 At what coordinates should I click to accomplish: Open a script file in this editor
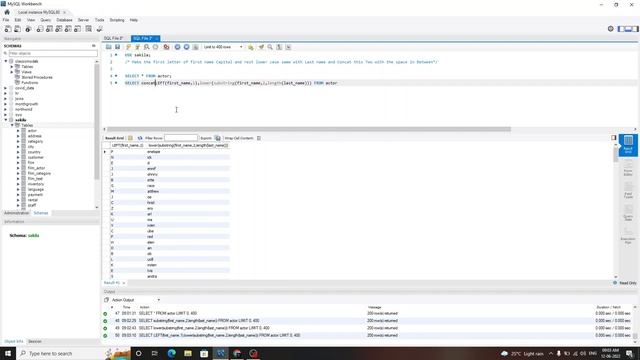(x=109, y=47)
